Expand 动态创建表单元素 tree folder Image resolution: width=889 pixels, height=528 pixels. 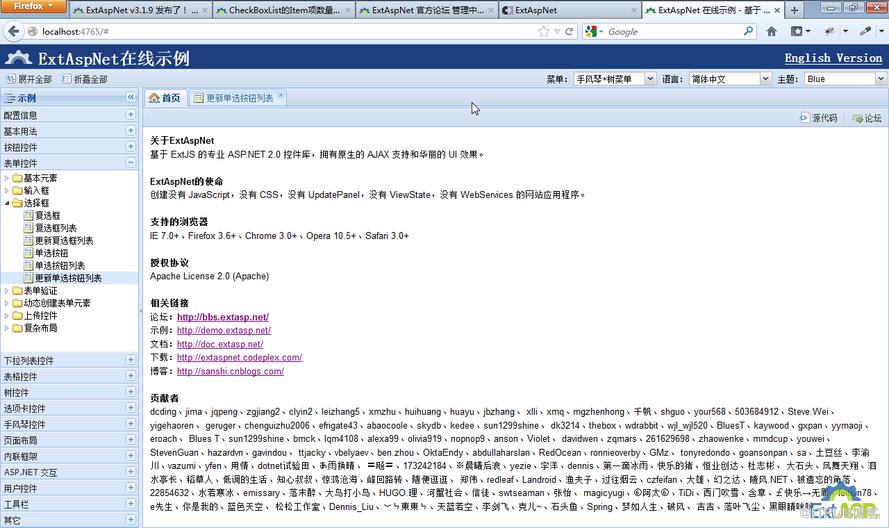tap(7, 303)
